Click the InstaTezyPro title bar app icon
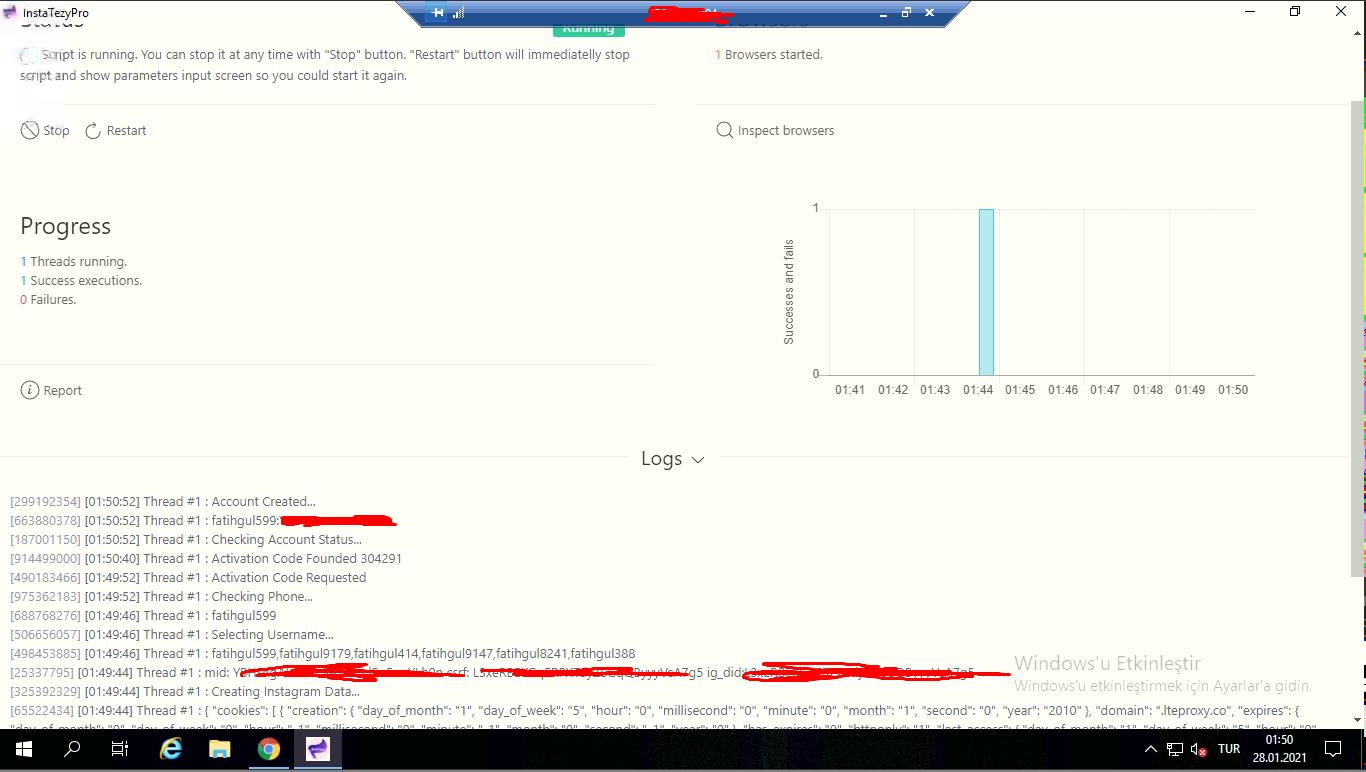The width and height of the screenshot is (1366, 772). tap(10, 12)
